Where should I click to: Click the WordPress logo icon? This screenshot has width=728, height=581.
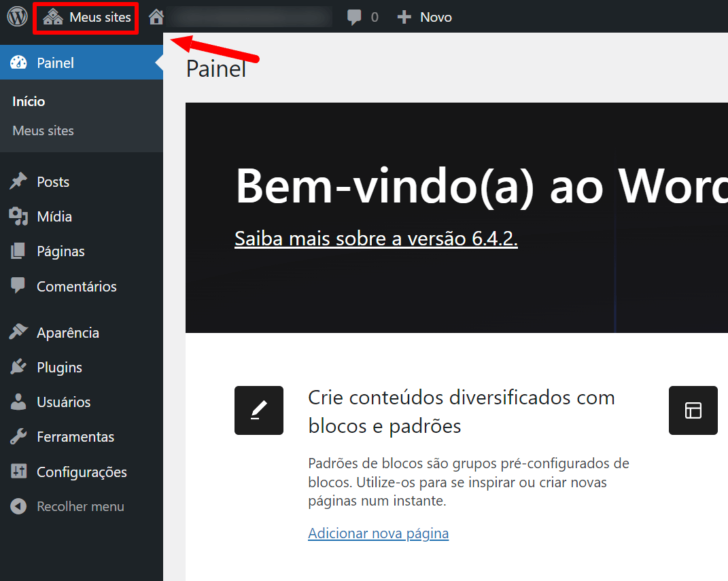[x=17, y=17]
